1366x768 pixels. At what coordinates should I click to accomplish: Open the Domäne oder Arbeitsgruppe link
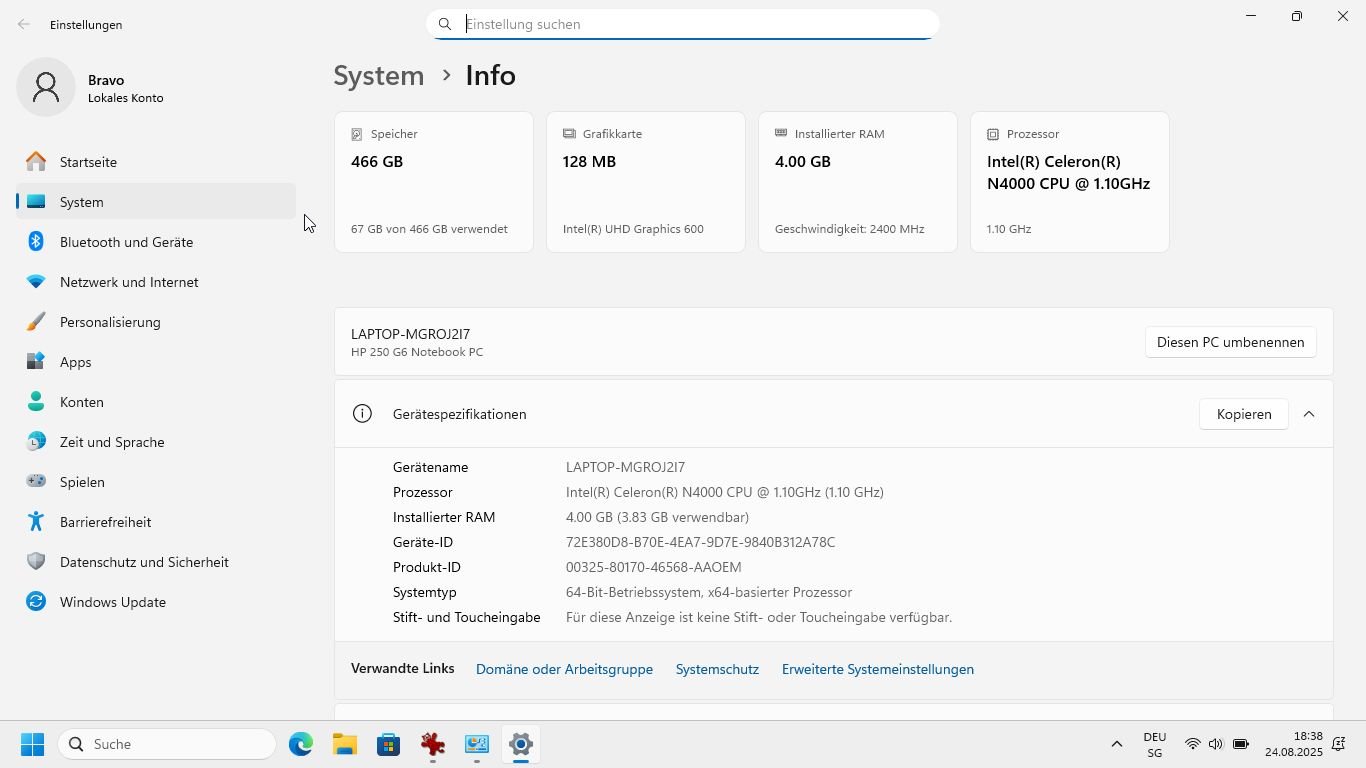pos(564,669)
